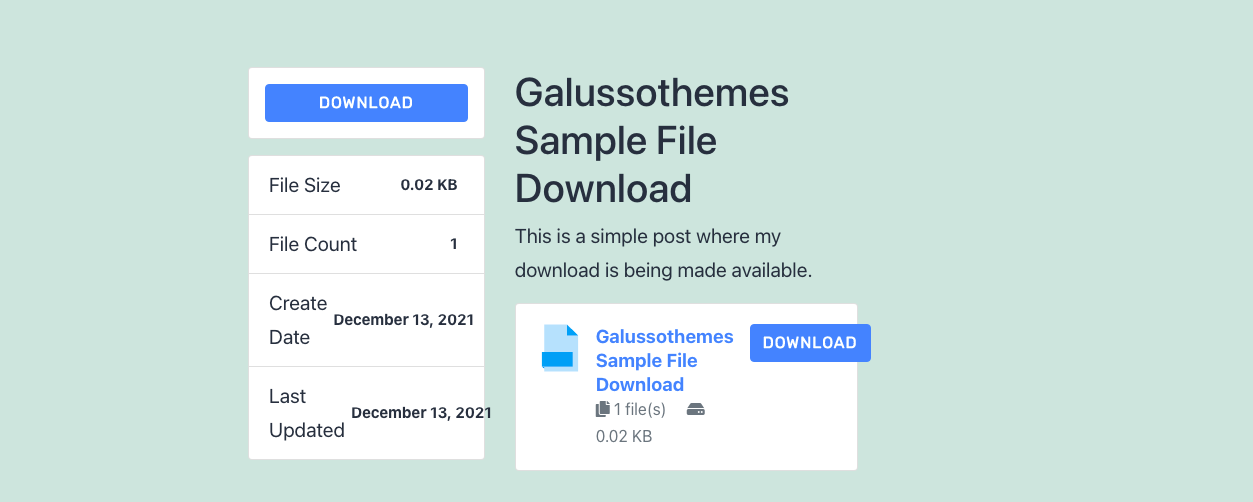The width and height of the screenshot is (1253, 502).
Task: Click the blue file type icon
Action: click(x=560, y=348)
